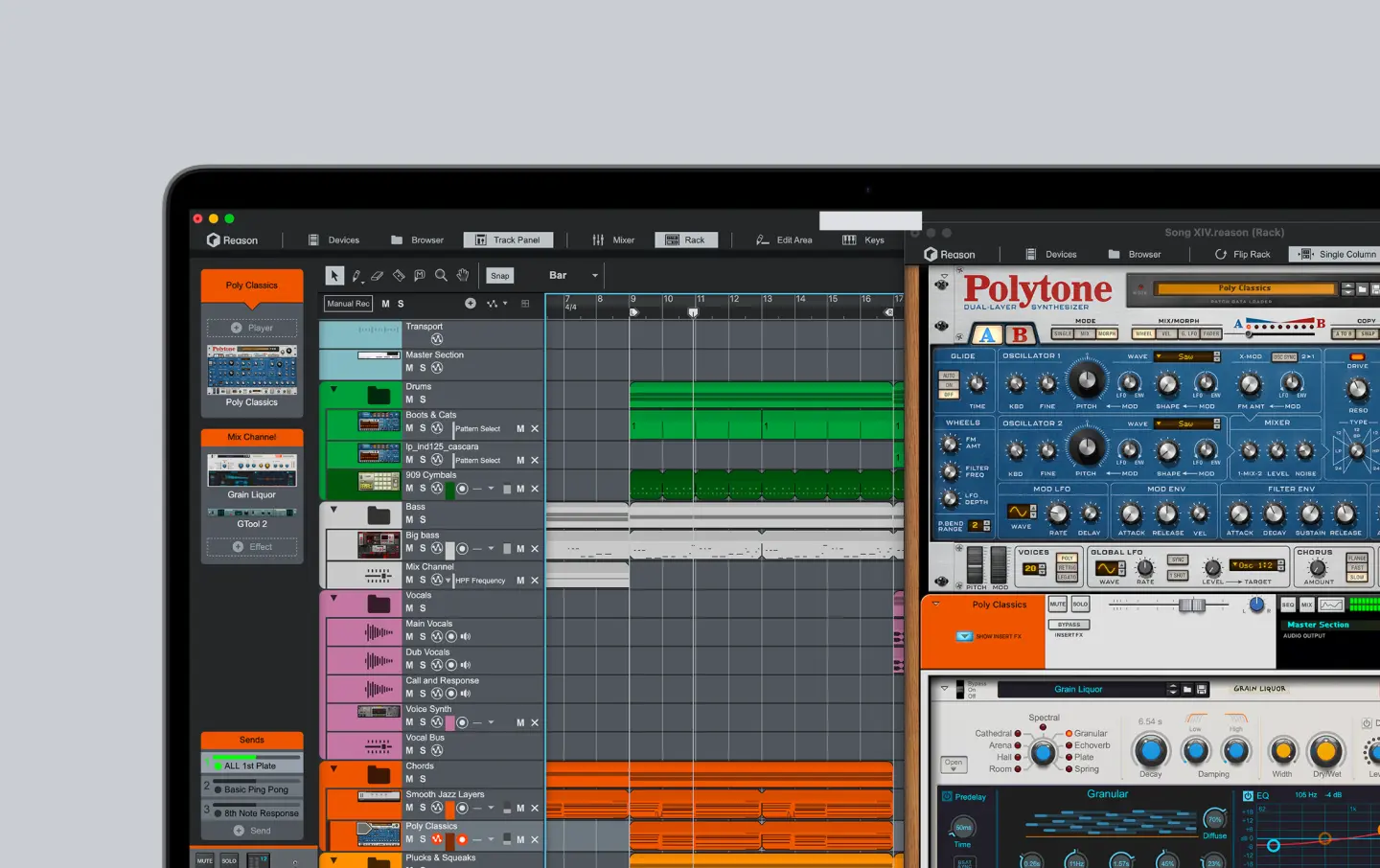Image resolution: width=1380 pixels, height=868 pixels.
Task: Enable record on Dub Vocals track
Action: pos(451,665)
